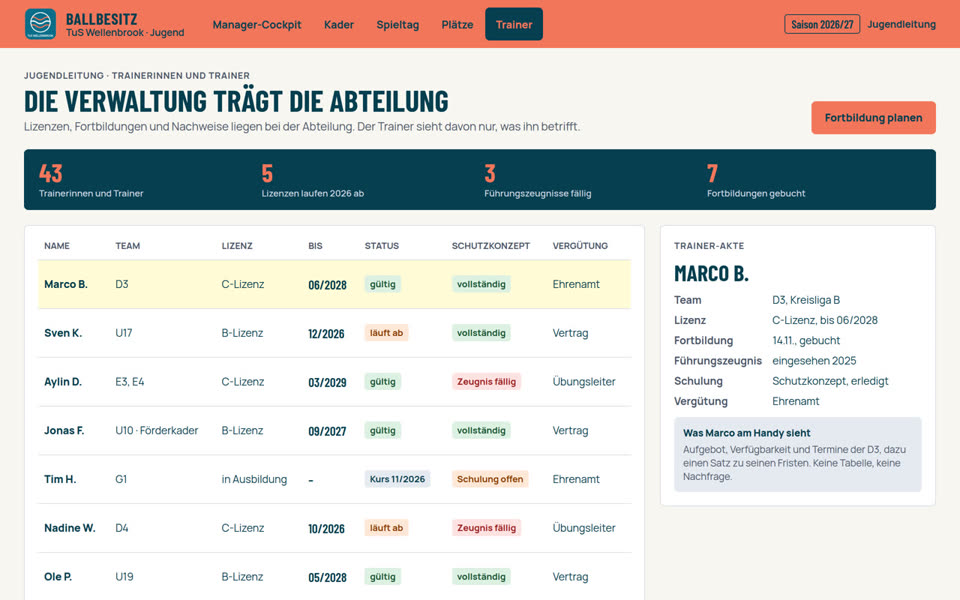Select the Ole P. row name
Image resolution: width=960 pixels, height=600 pixels.
click(x=58, y=577)
